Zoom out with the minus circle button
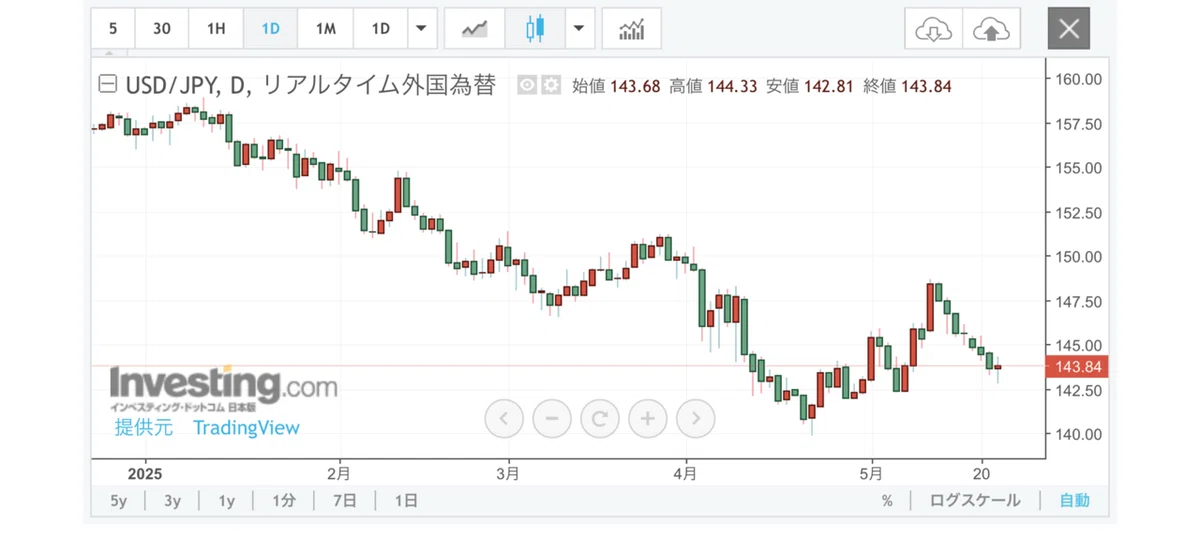The width and height of the screenshot is (1200, 554). pyautogui.click(x=552, y=418)
